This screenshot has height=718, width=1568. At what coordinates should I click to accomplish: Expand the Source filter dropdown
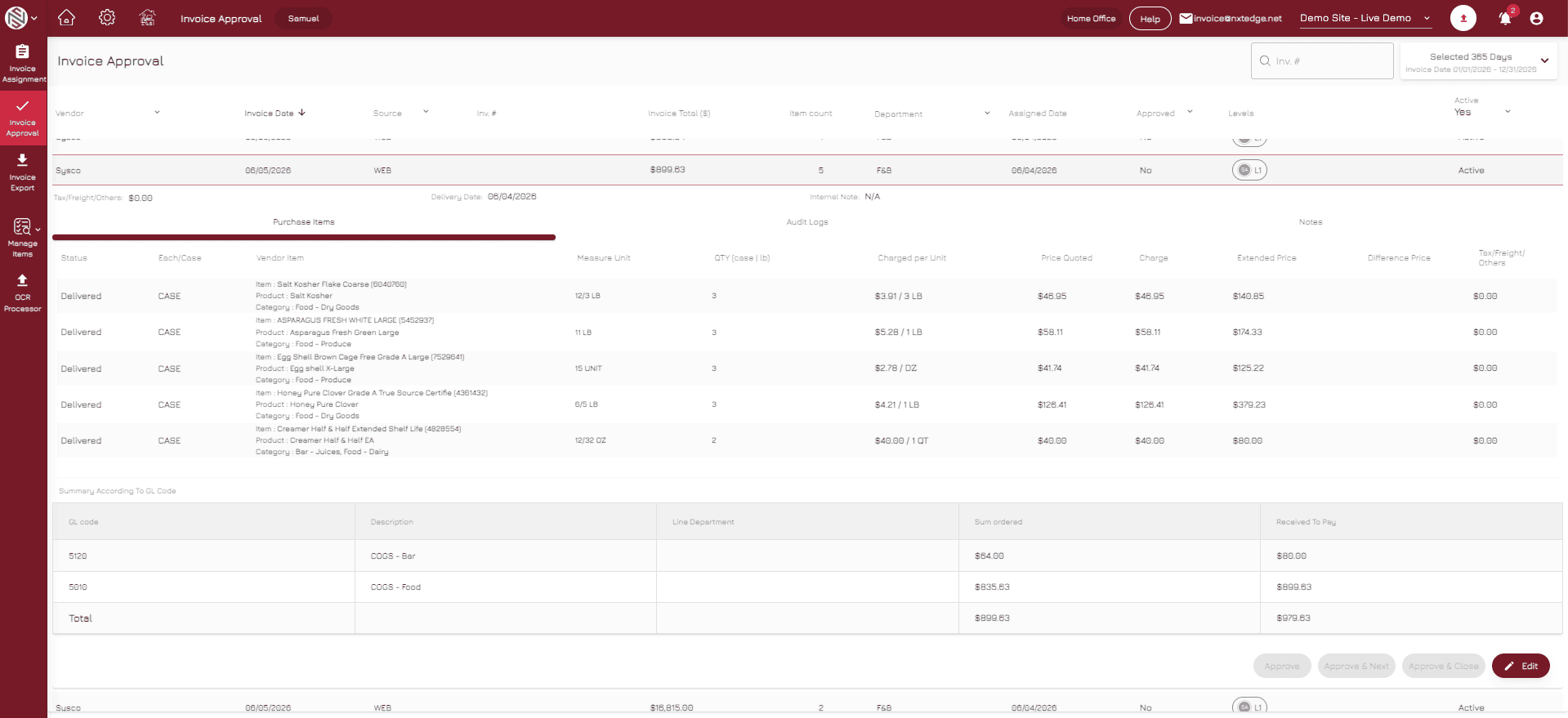426,112
